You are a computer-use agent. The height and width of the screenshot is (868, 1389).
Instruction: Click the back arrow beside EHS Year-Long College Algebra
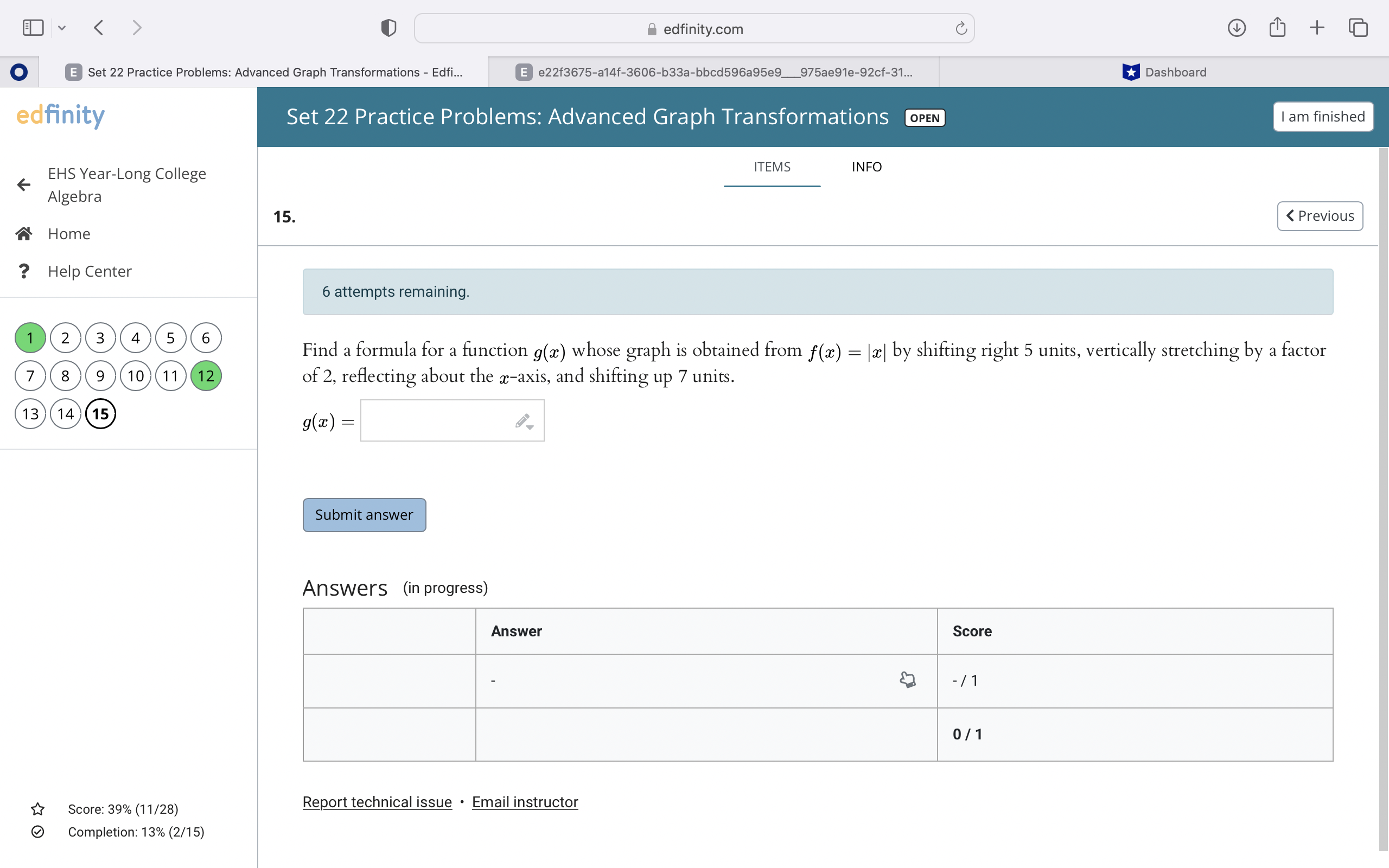tap(23, 184)
